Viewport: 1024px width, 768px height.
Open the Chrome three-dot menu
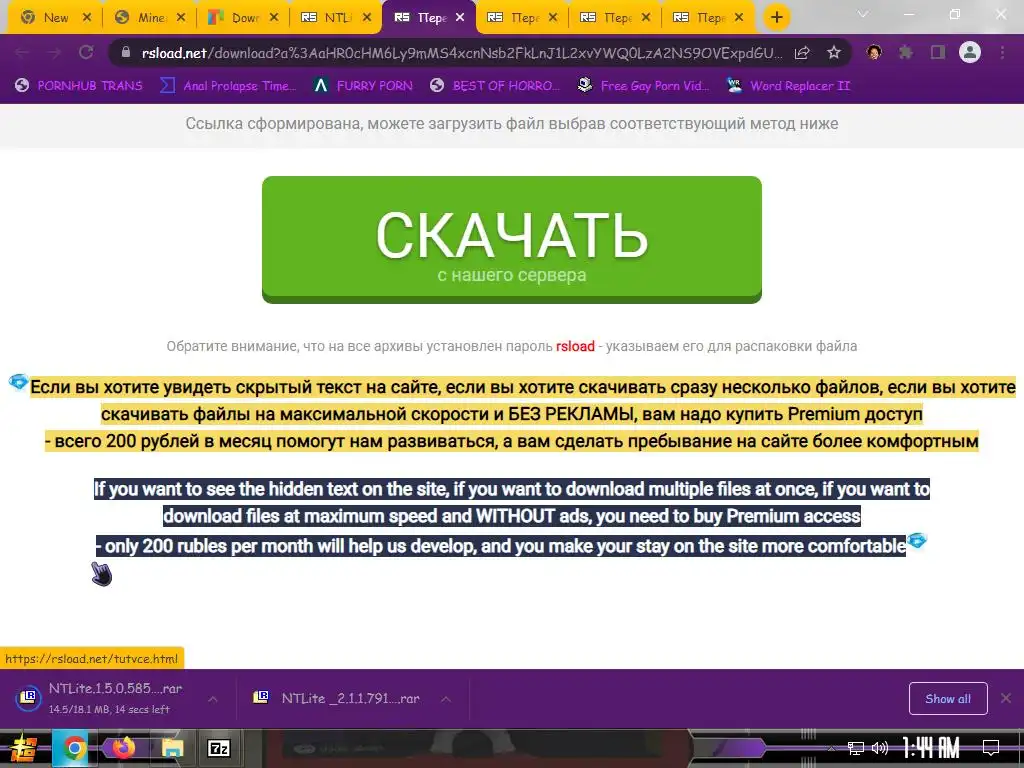1002,52
